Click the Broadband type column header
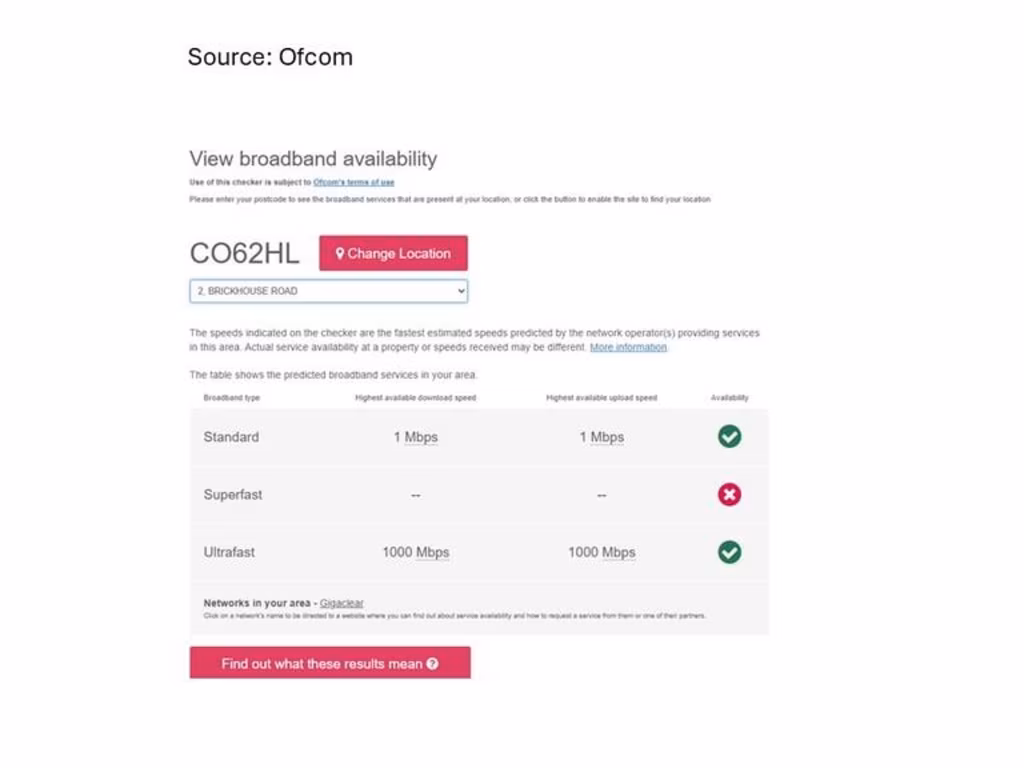The height and width of the screenshot is (768, 1024). 232,398
